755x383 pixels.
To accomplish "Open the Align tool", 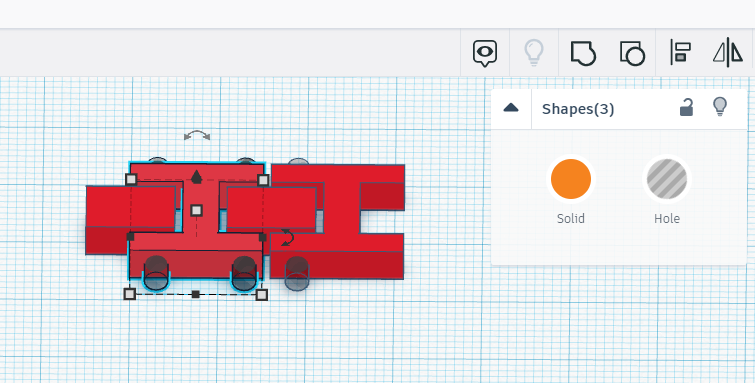I will (680, 53).
